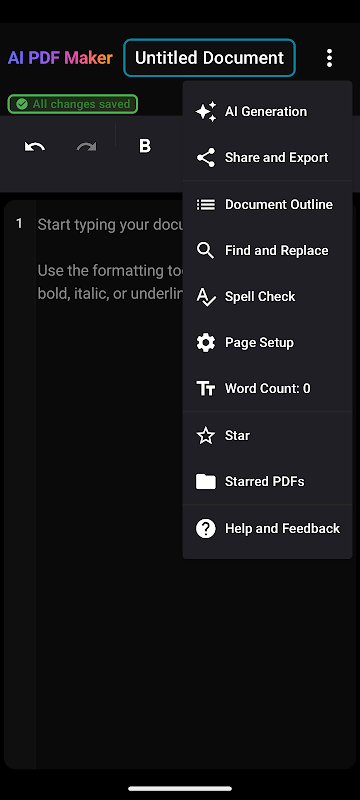This screenshot has width=360, height=800.
Task: Click the undo arrow in the toolbar
Action: pyautogui.click(x=35, y=147)
